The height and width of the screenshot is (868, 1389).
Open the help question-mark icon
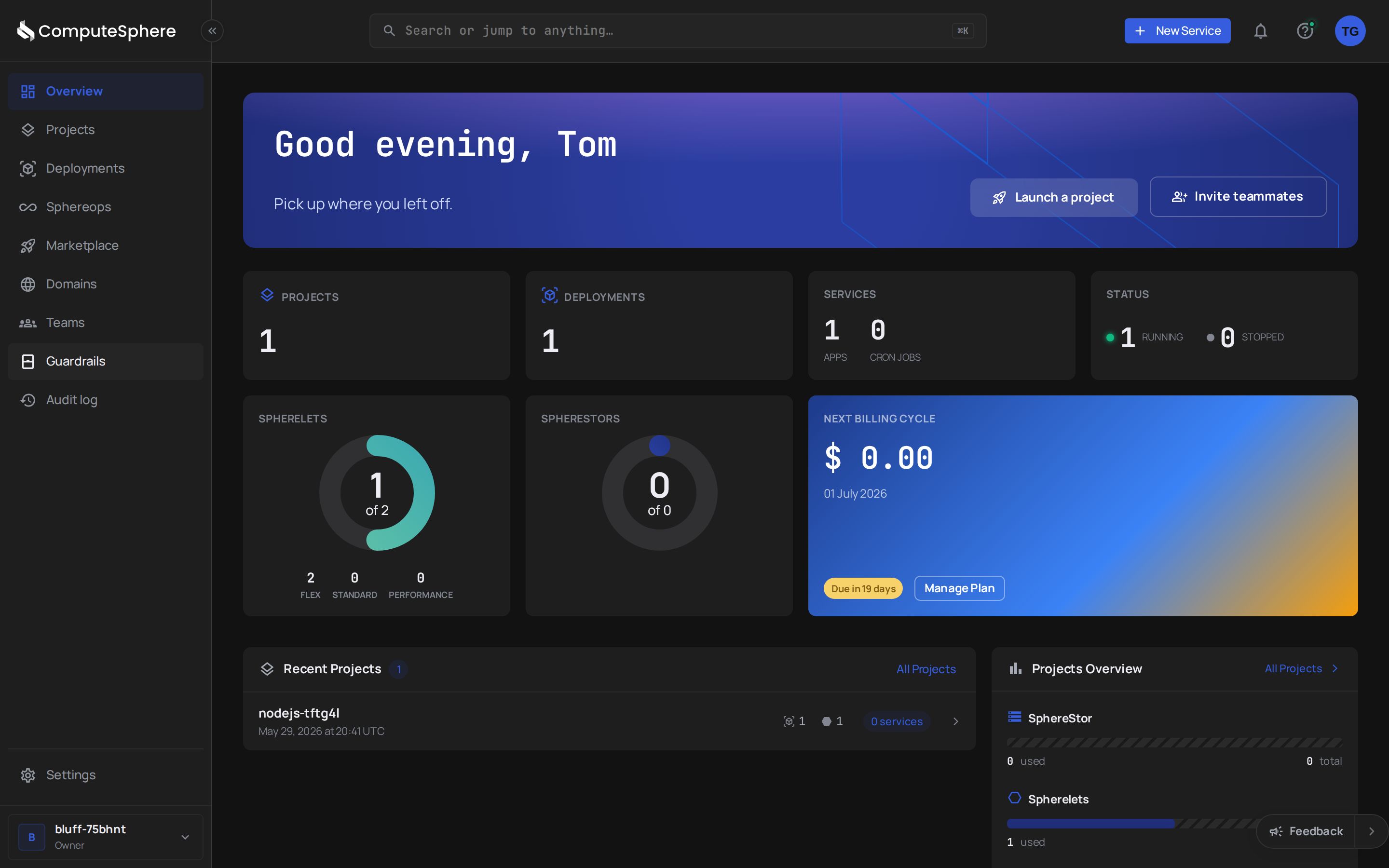1305,31
